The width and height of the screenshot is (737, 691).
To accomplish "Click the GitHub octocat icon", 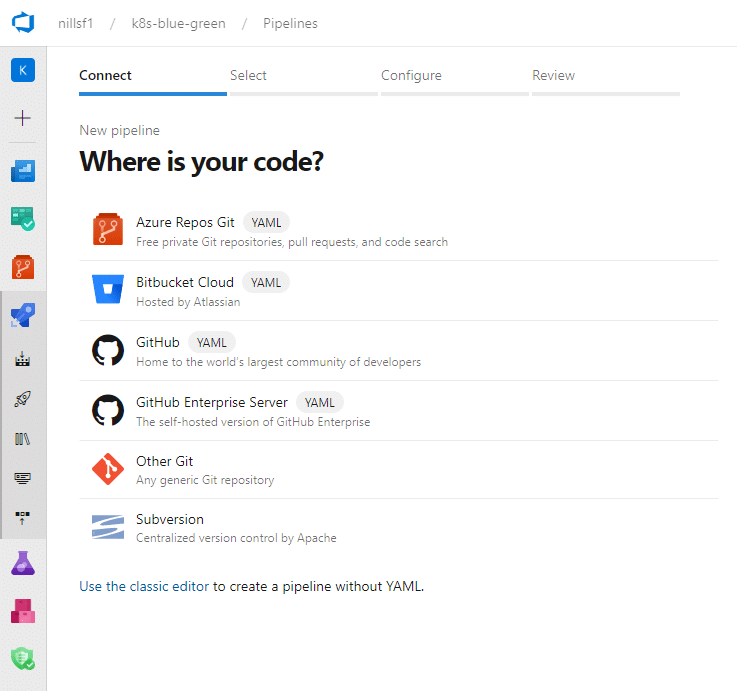I will pyautogui.click(x=108, y=349).
